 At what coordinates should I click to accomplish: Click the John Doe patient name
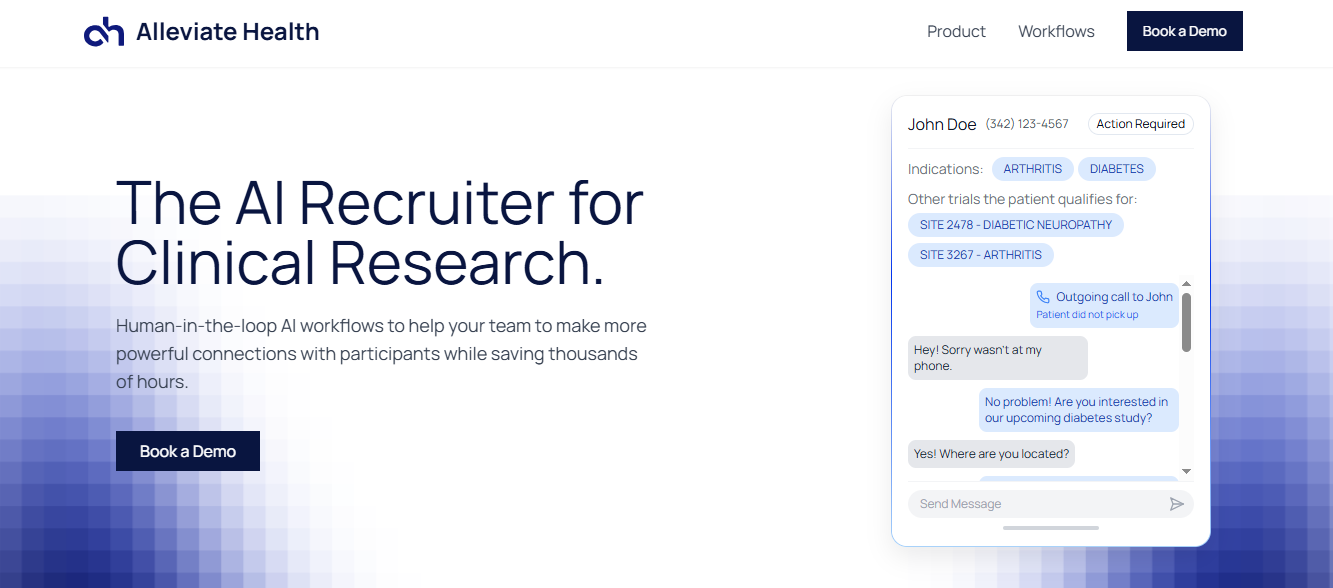[x=941, y=124]
